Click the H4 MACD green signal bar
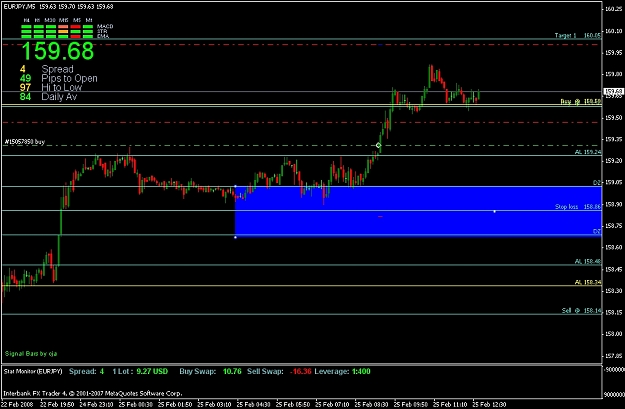The width and height of the screenshot is (625, 409). (x=26, y=26)
